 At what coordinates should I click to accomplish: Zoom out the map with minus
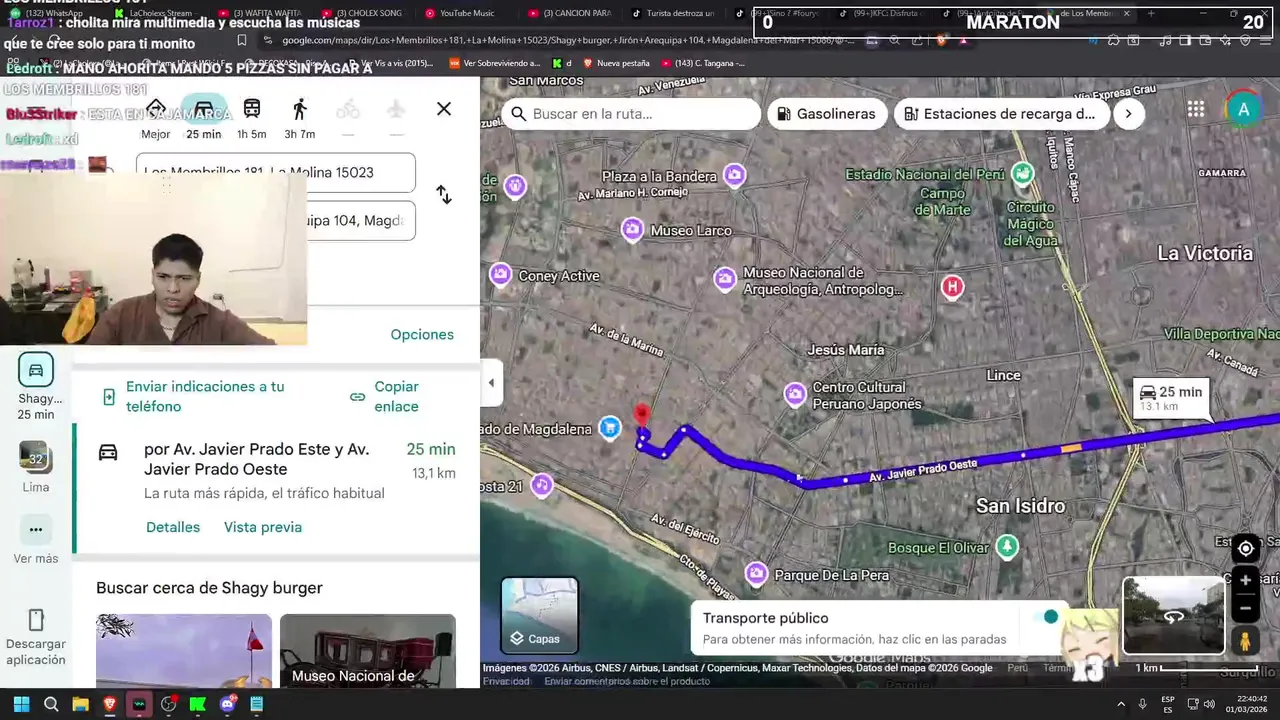tap(1246, 607)
